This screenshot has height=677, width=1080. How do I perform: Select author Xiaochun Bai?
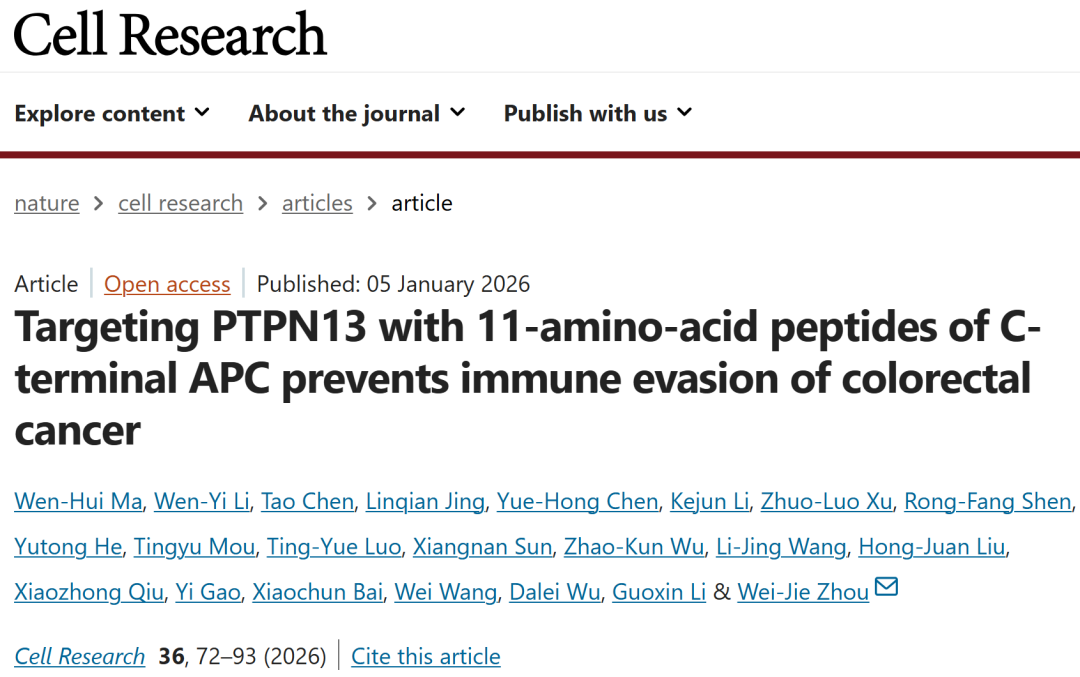pos(317,592)
